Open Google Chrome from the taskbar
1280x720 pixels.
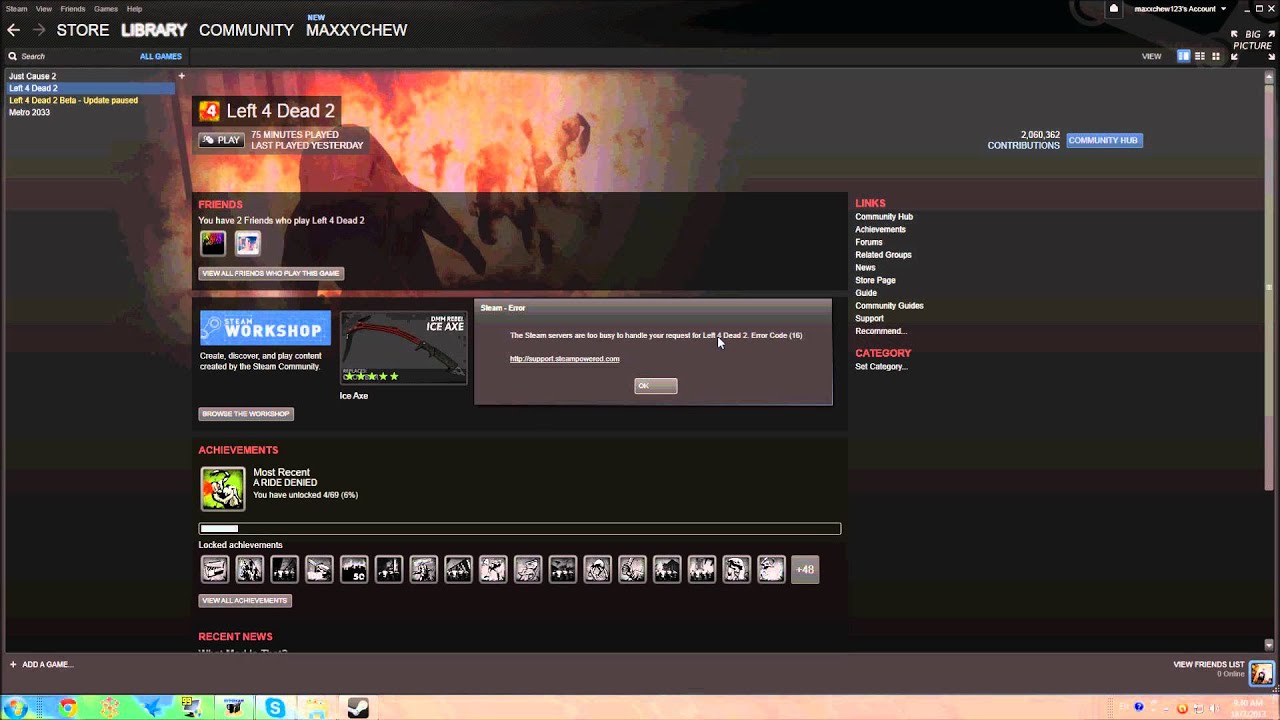(68, 708)
